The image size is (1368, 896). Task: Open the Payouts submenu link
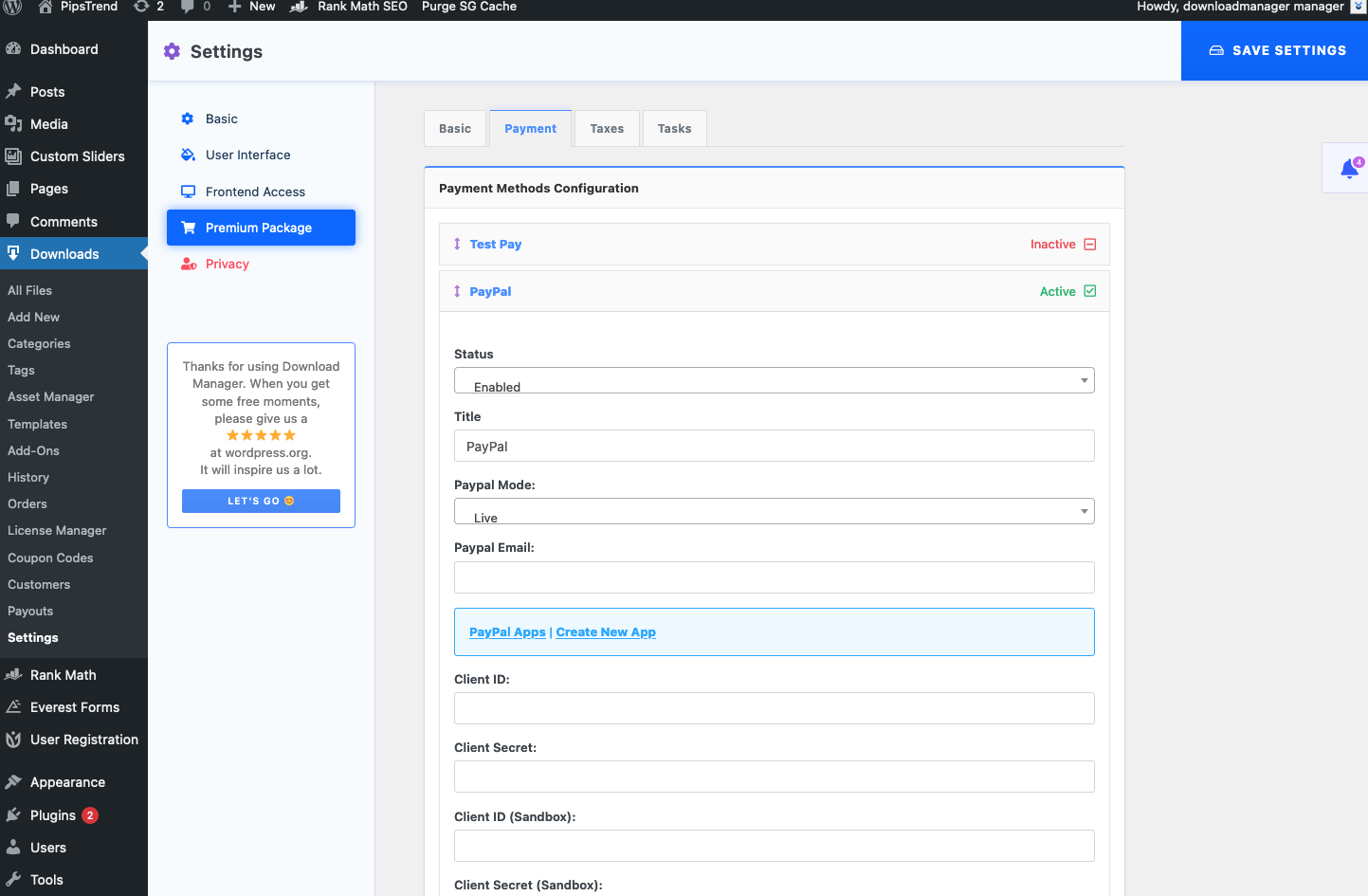tap(30, 611)
